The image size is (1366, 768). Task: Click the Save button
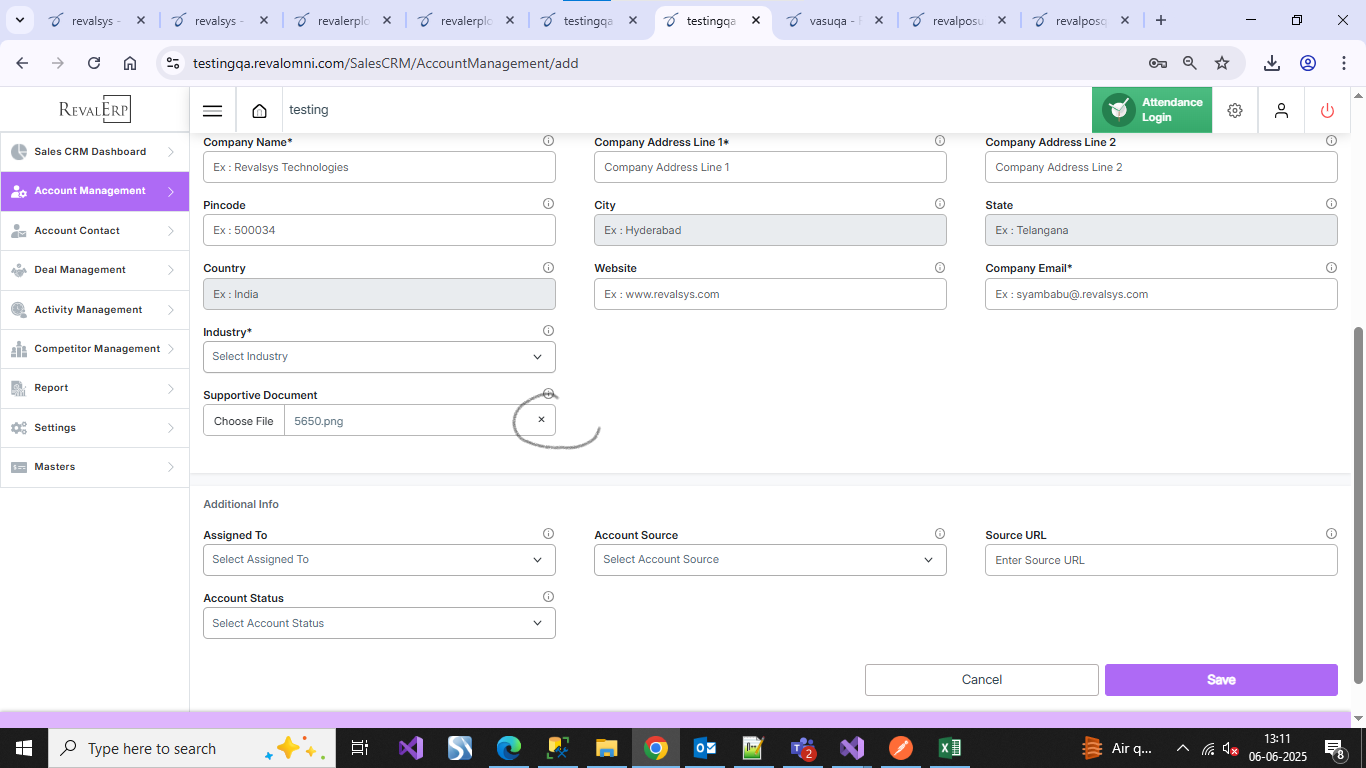point(1220,680)
